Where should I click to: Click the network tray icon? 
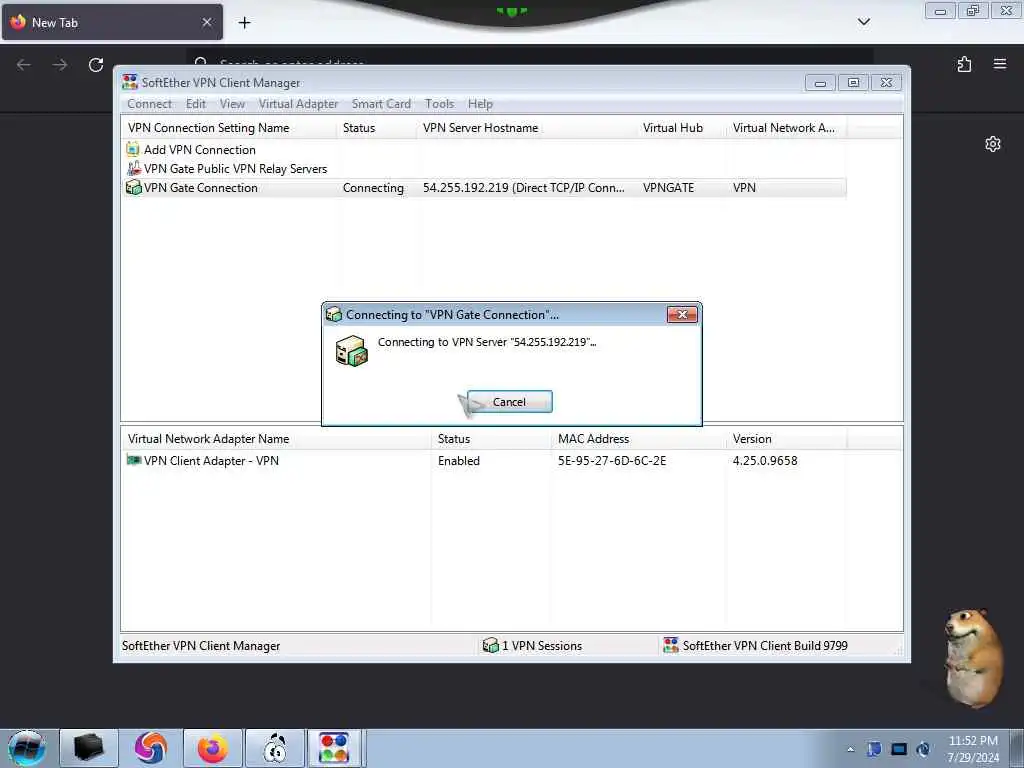pos(899,749)
